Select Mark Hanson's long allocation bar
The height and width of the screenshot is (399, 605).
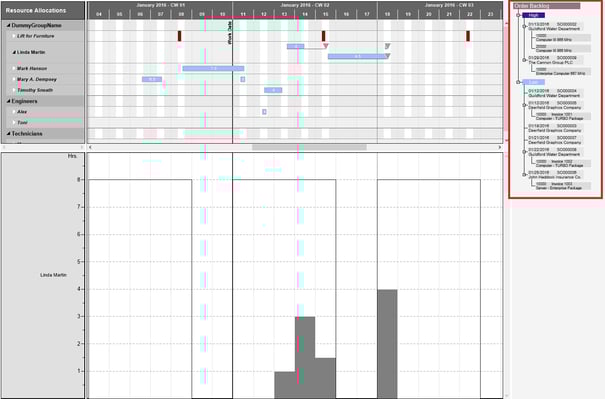(213, 68)
